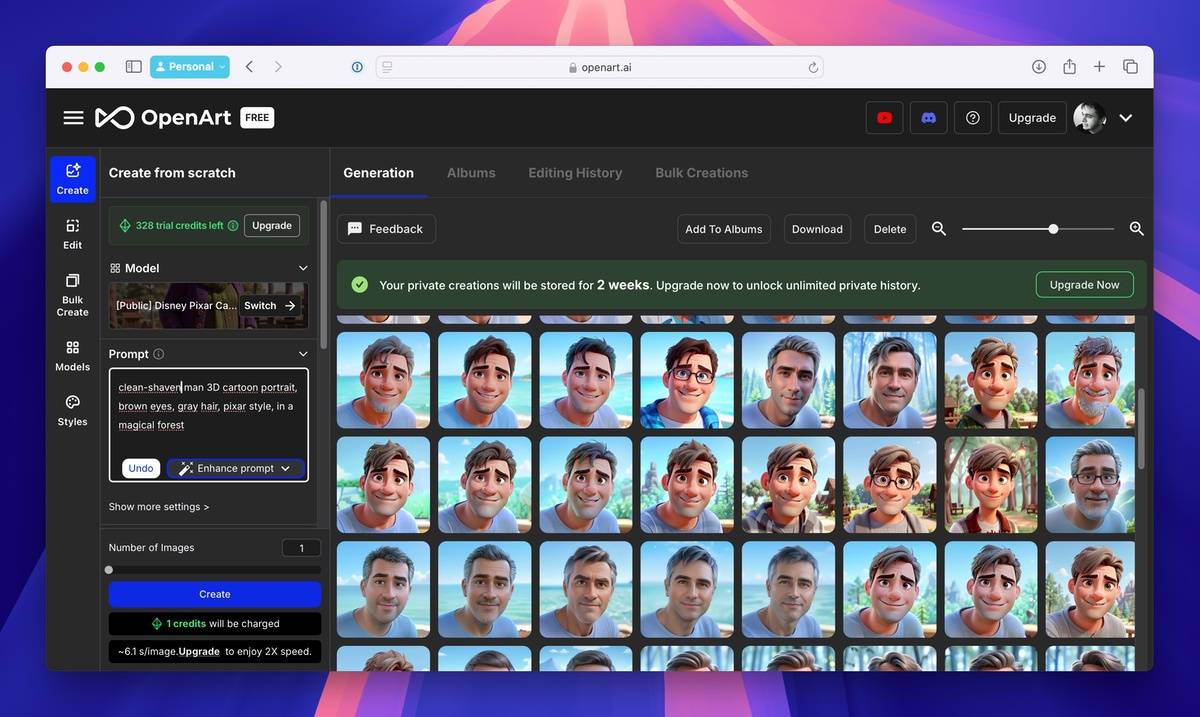Click the Prompt info icon
The height and width of the screenshot is (717, 1200).
tap(159, 354)
